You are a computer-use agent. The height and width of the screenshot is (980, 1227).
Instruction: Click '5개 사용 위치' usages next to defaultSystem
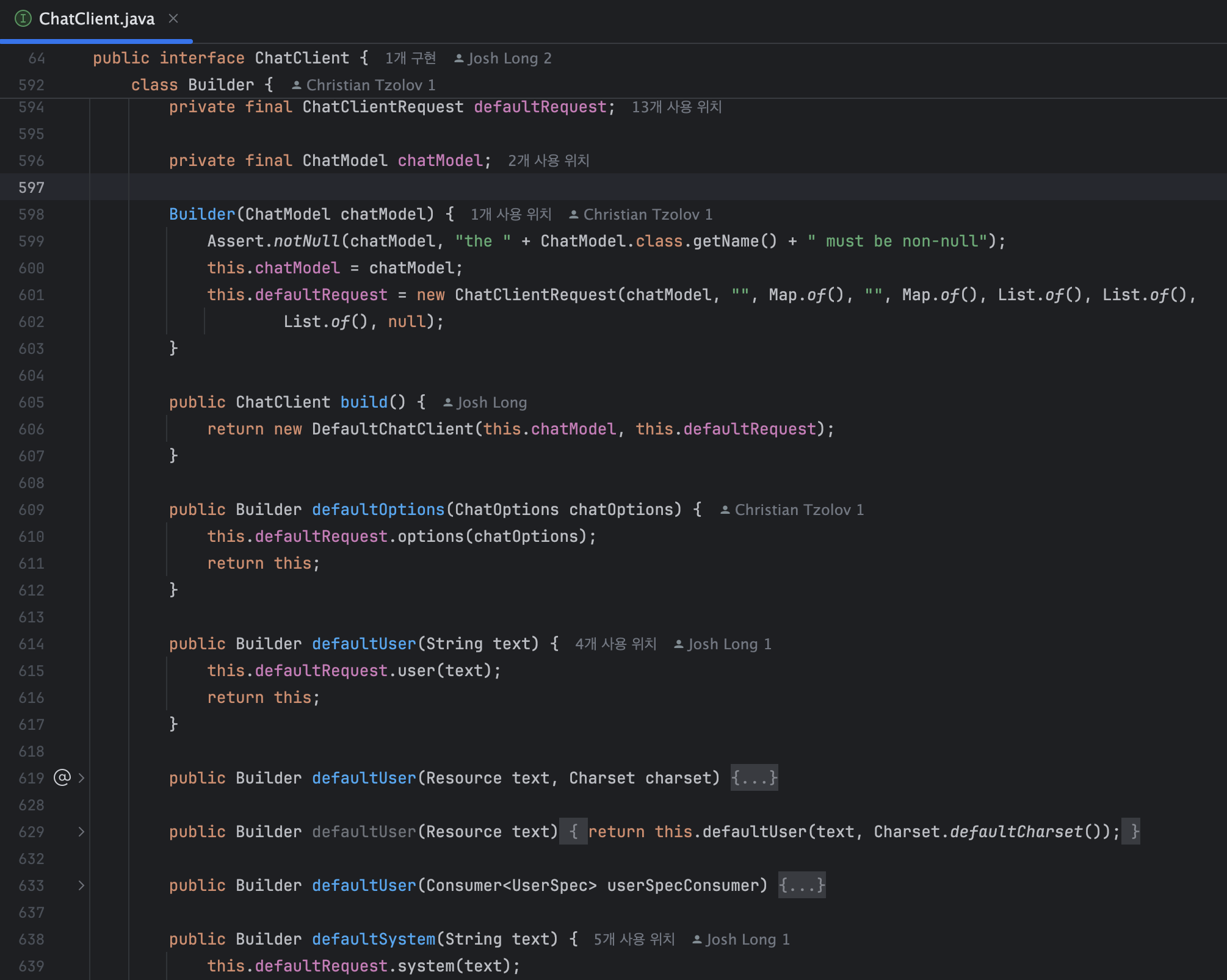point(634,939)
